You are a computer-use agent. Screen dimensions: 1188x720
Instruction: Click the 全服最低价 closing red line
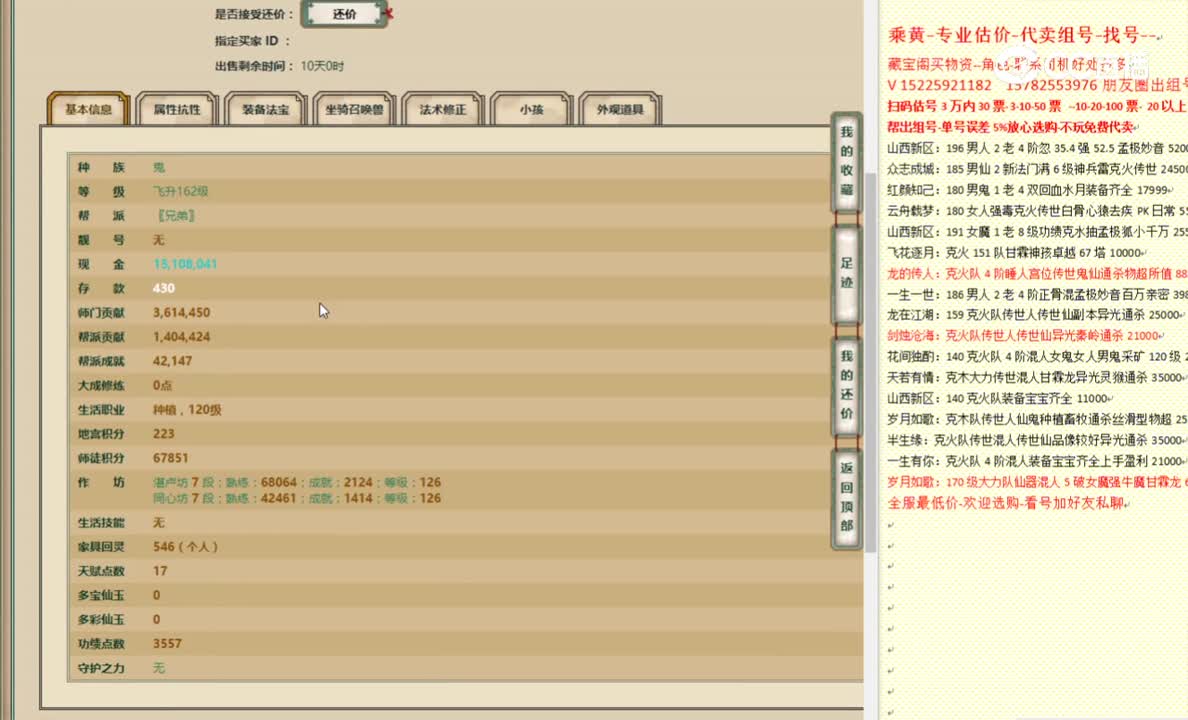1007,502
